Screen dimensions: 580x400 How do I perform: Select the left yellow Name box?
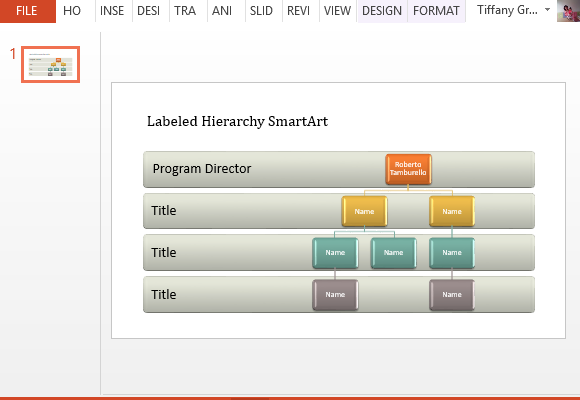click(364, 211)
